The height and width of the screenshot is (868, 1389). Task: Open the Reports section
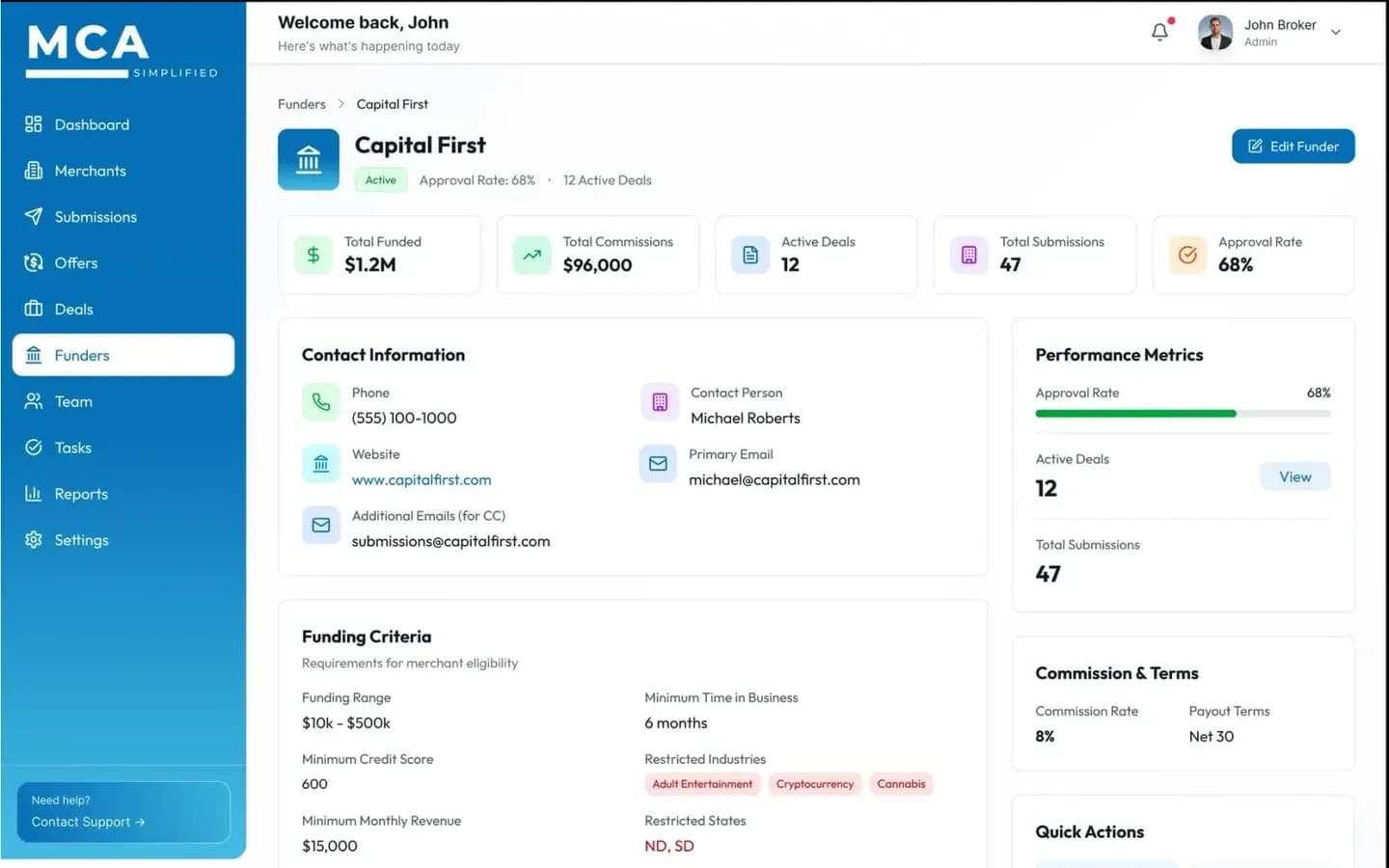[123, 494]
